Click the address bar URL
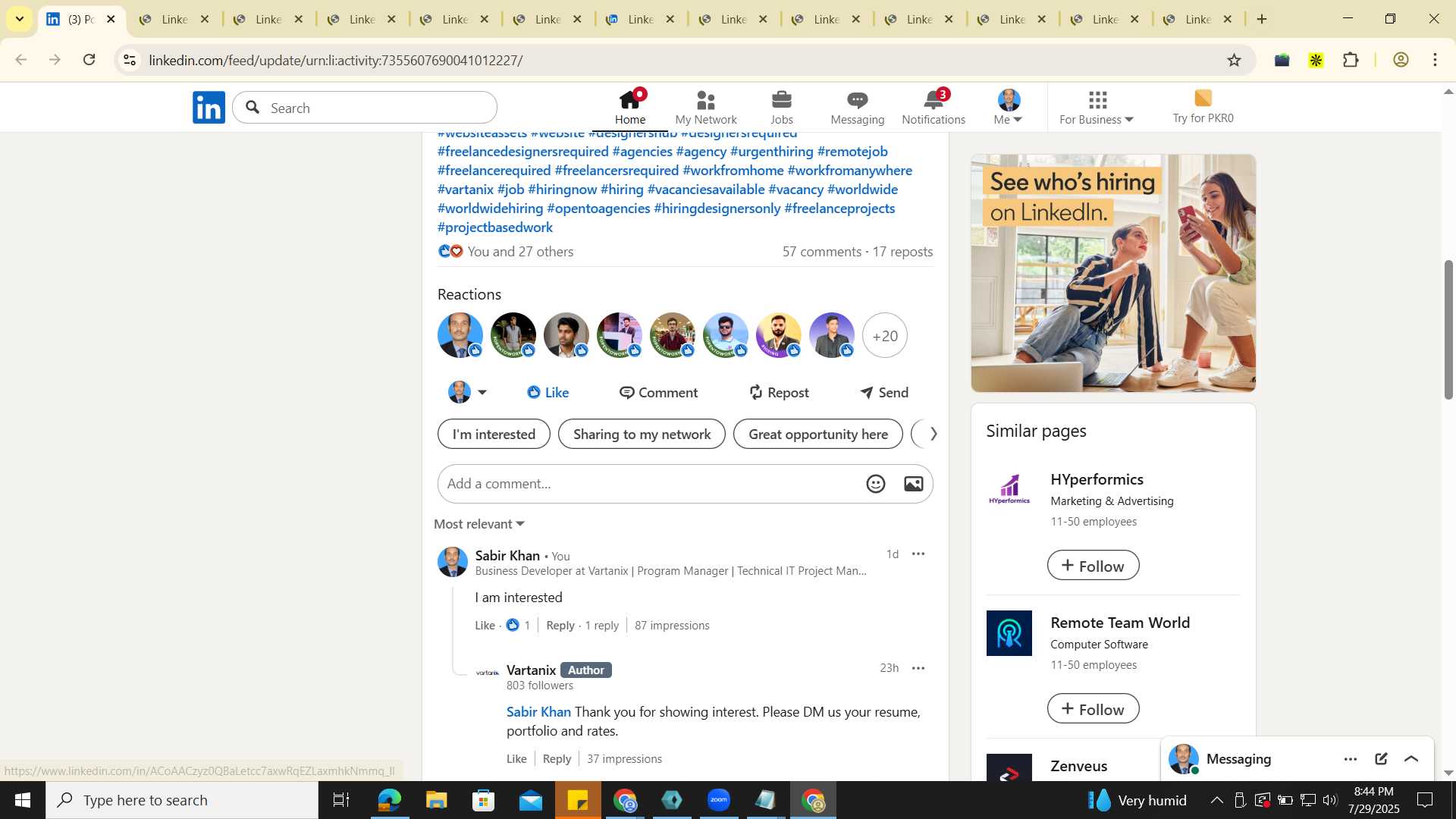Image resolution: width=1456 pixels, height=819 pixels. [x=336, y=60]
